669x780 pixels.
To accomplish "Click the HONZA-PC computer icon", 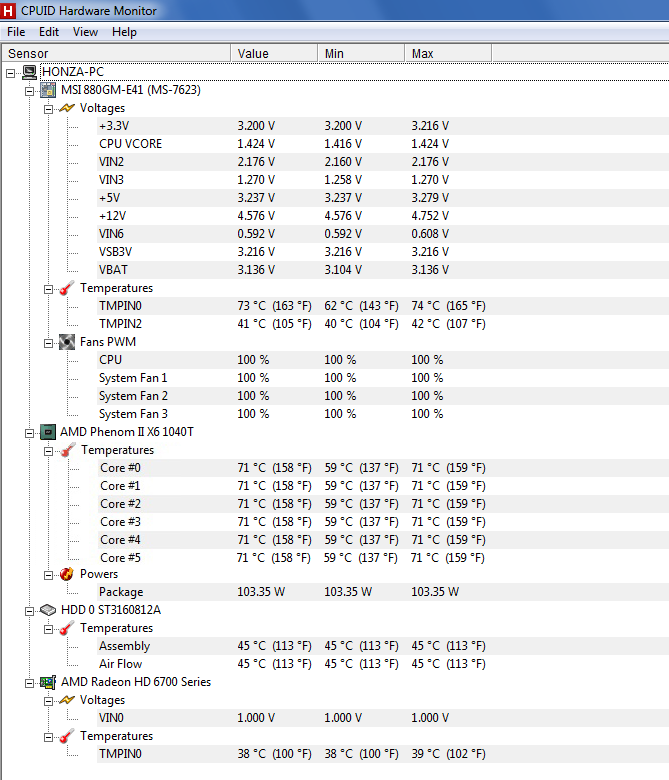I will coord(30,72).
